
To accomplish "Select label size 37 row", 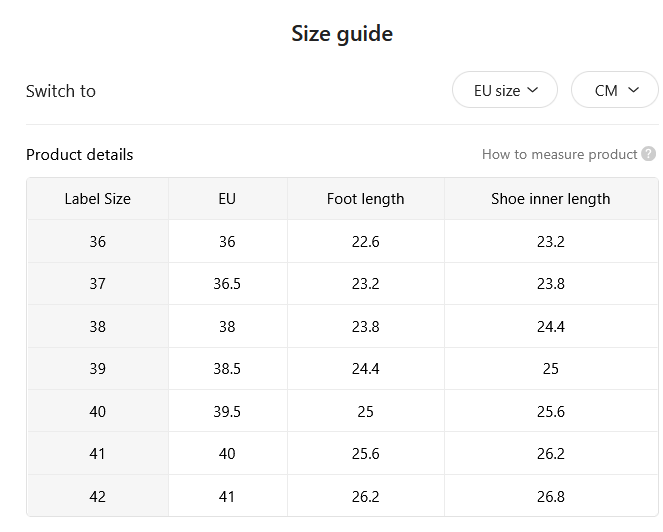I will click(x=342, y=284).
